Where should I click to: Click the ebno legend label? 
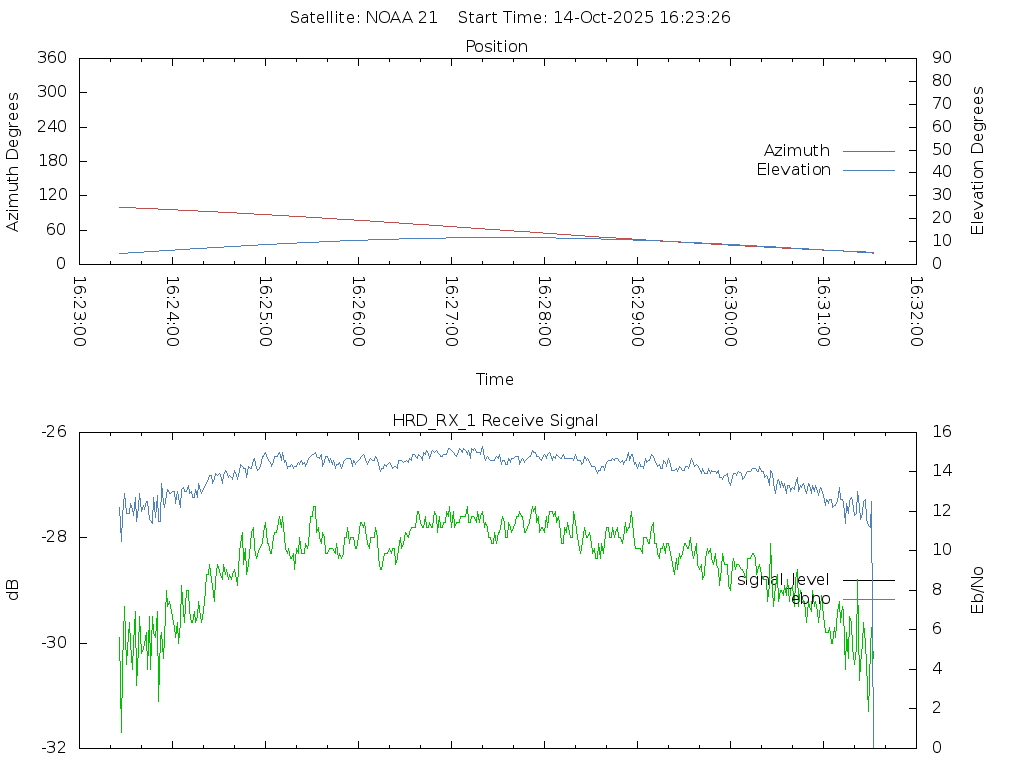(810, 599)
